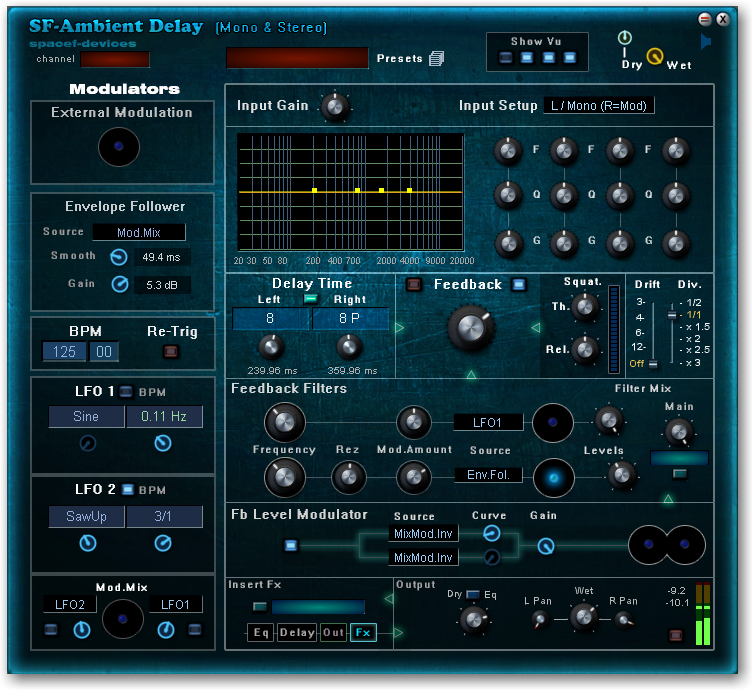This screenshot has width=753, height=690.
Task: Click the Input Gain knob
Action: pos(335,106)
